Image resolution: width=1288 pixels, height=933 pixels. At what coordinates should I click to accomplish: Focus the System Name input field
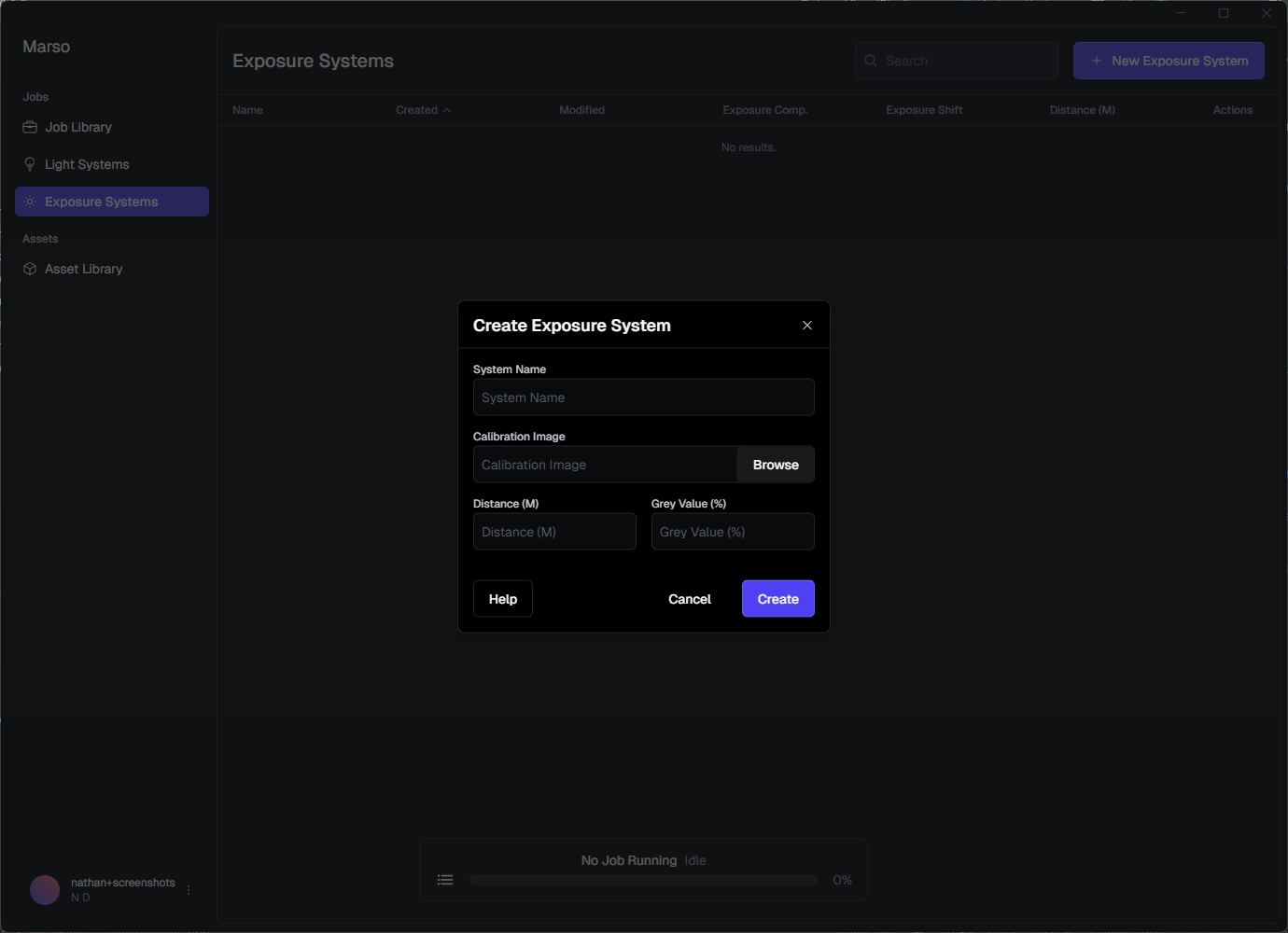[643, 397]
